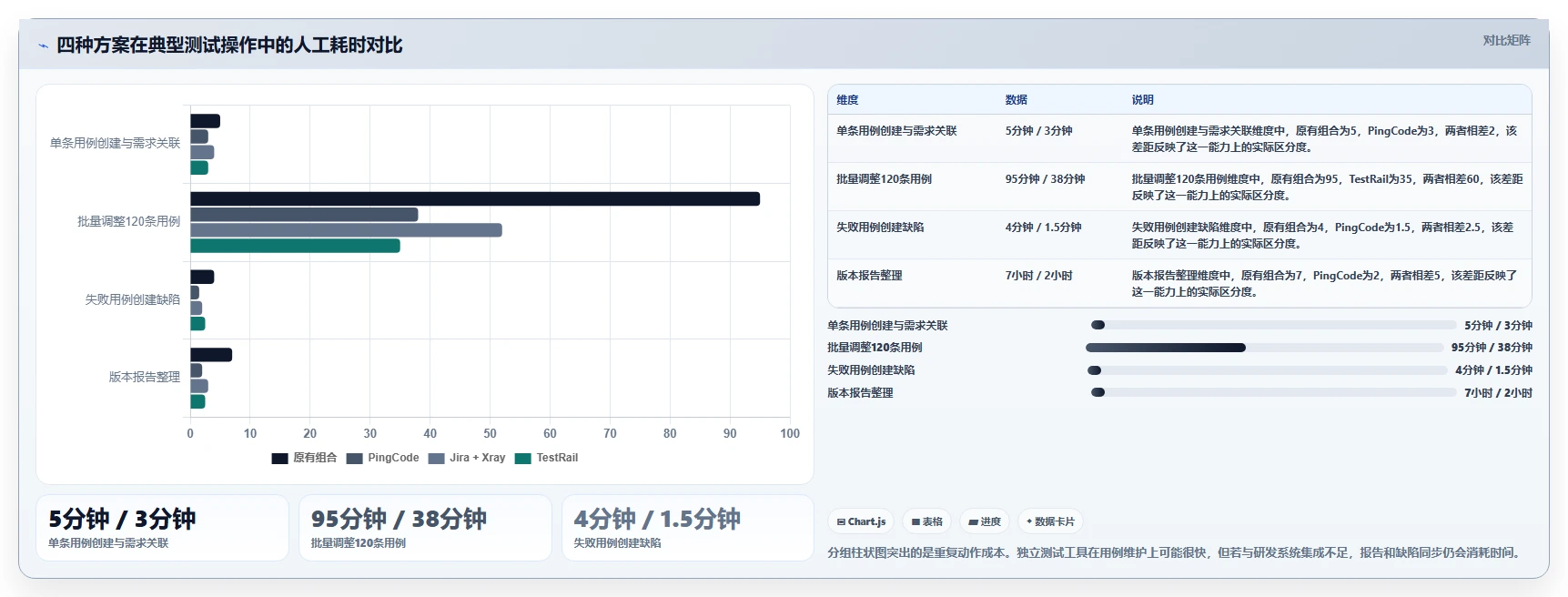
Task: Select the table cell 单条用例创建与需求关联
Action: tap(896, 131)
